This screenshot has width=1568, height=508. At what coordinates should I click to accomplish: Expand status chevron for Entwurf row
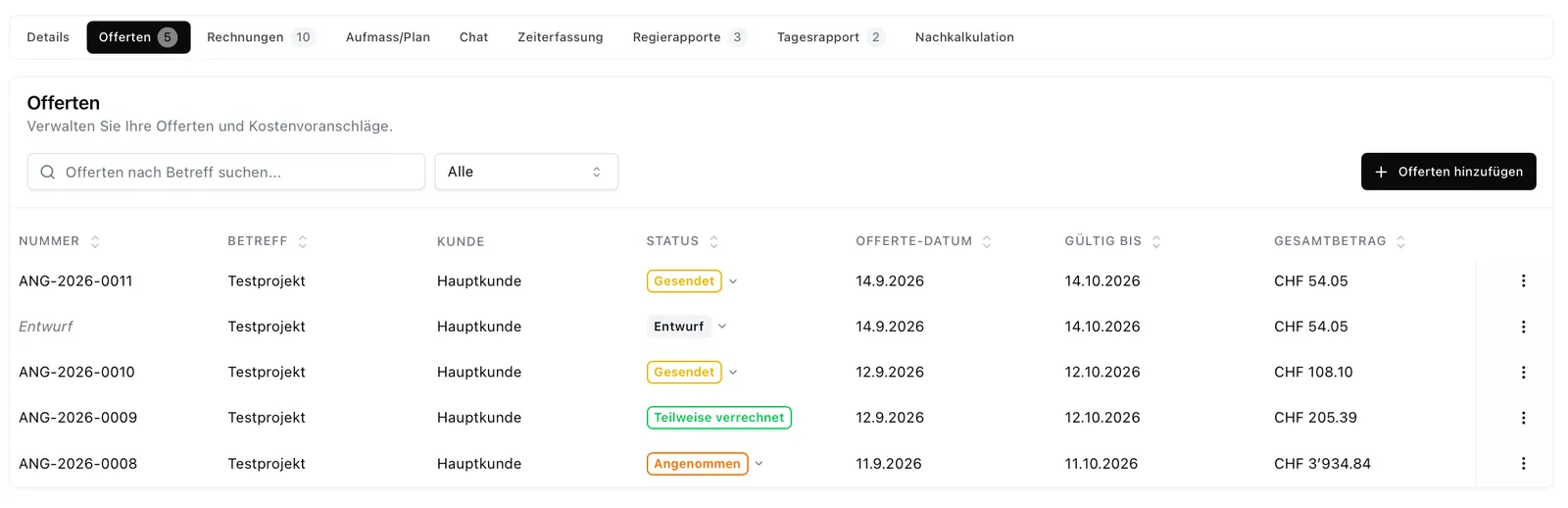click(x=722, y=327)
